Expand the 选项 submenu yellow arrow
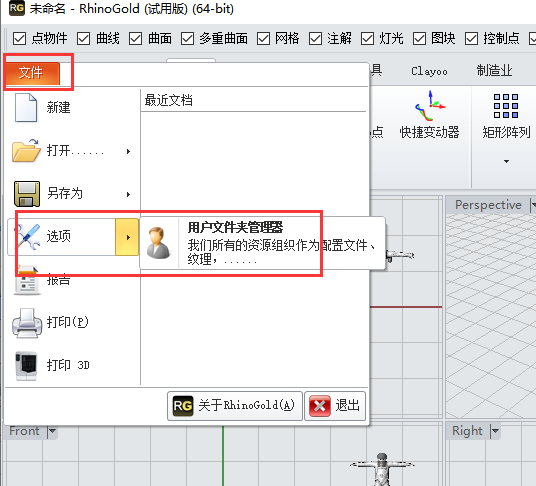 click(x=127, y=237)
